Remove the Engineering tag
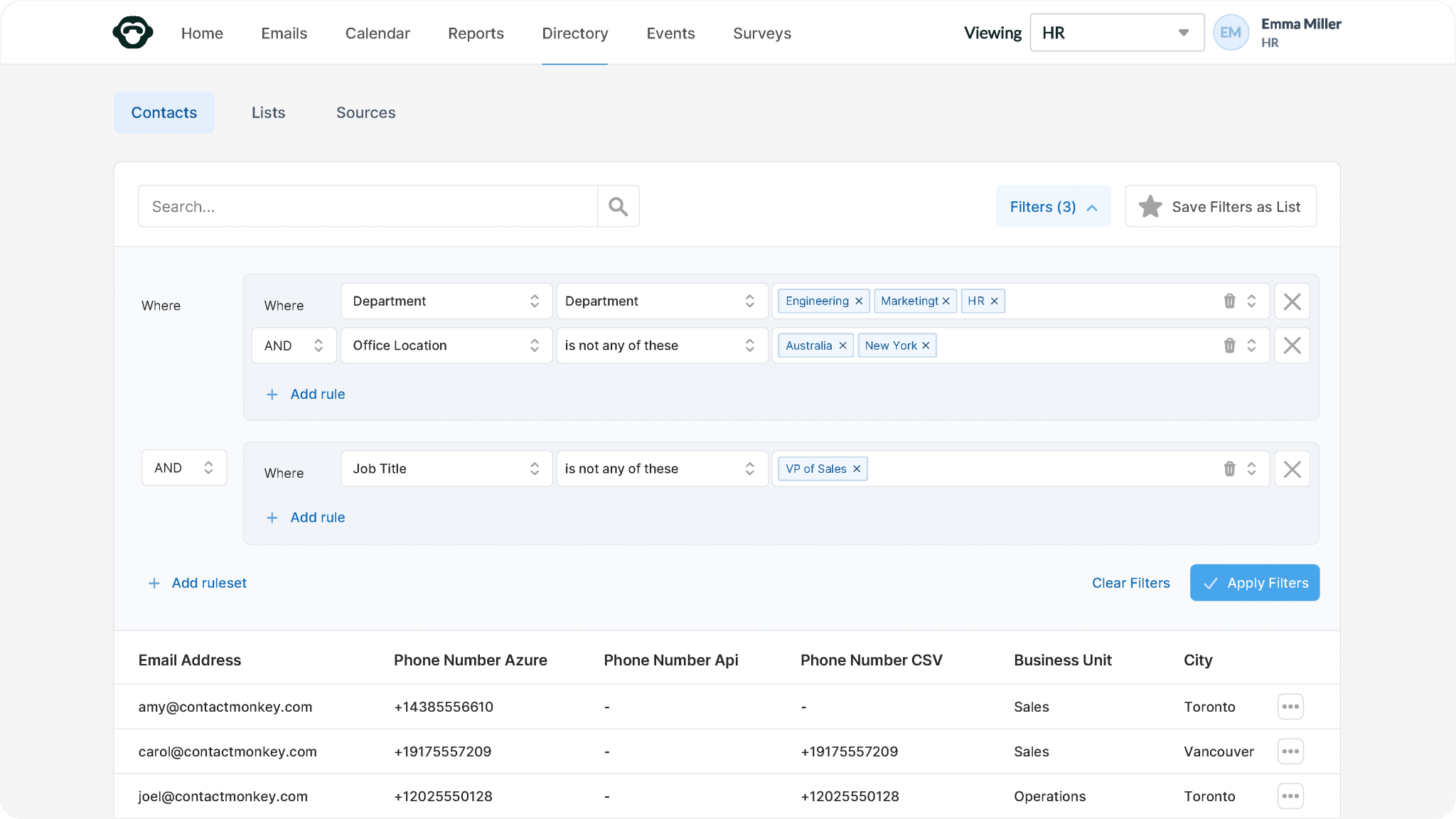 [x=859, y=301]
